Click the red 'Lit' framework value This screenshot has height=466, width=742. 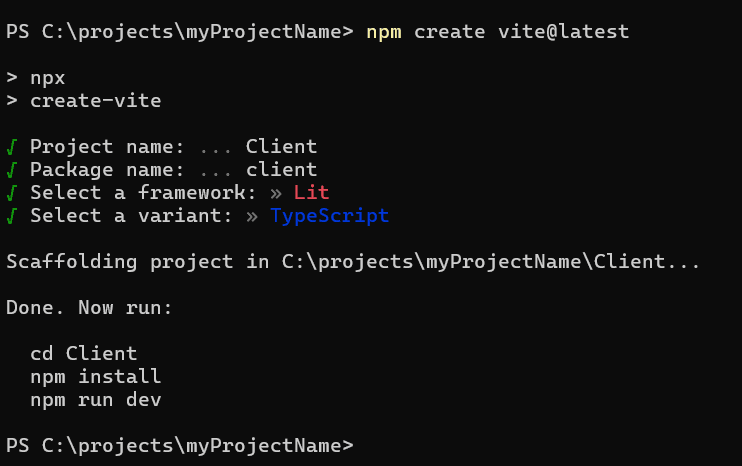point(311,193)
